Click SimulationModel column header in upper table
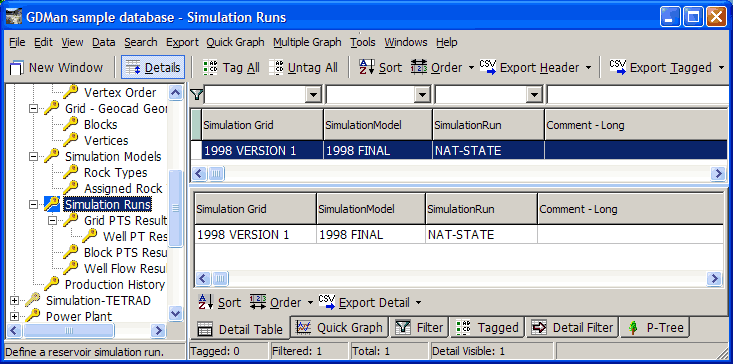Screen dimensions: 733x364 click(378, 125)
